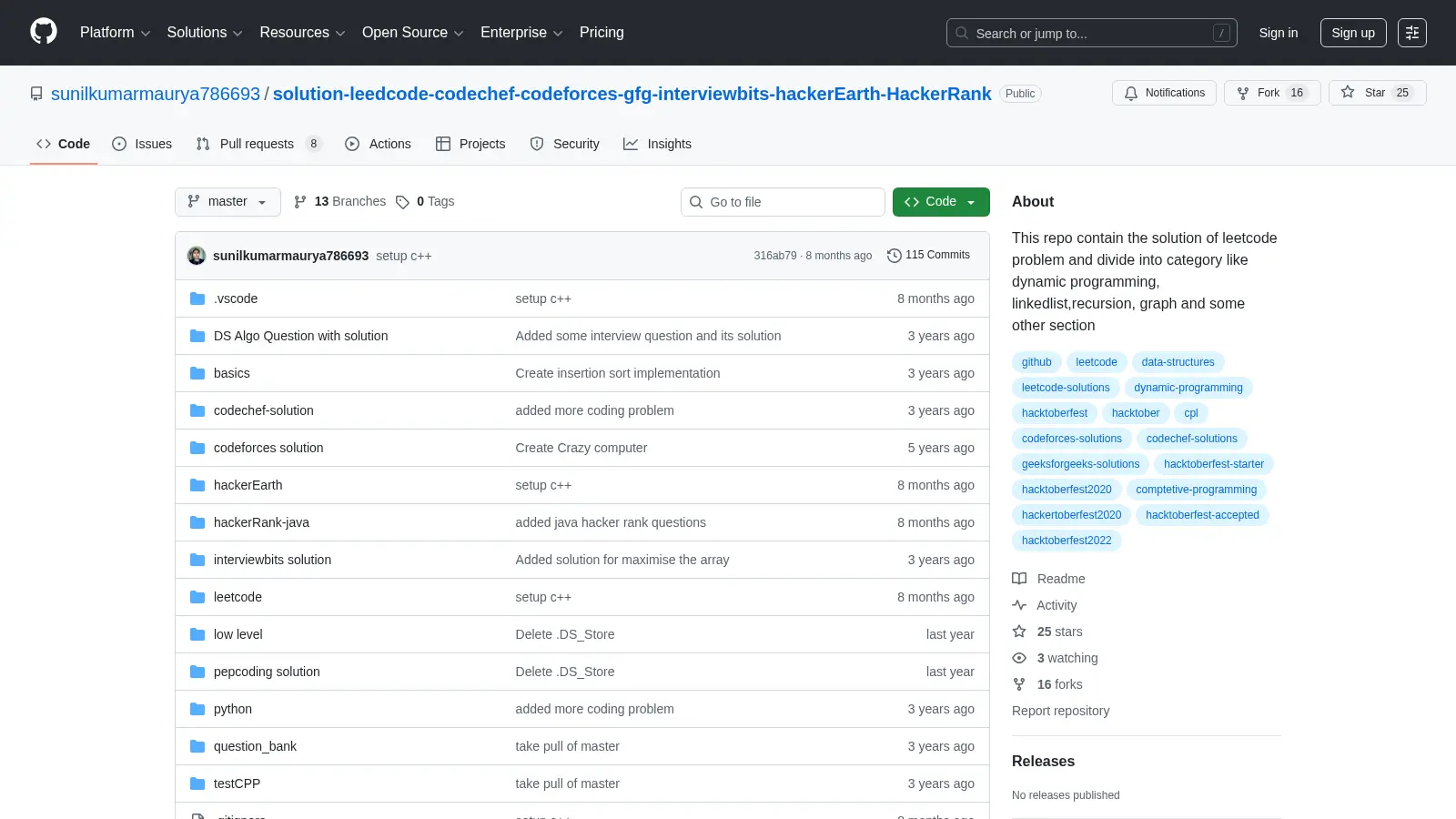The width and height of the screenshot is (1456, 819).
Task: Click the Notifications button
Action: pyautogui.click(x=1164, y=93)
